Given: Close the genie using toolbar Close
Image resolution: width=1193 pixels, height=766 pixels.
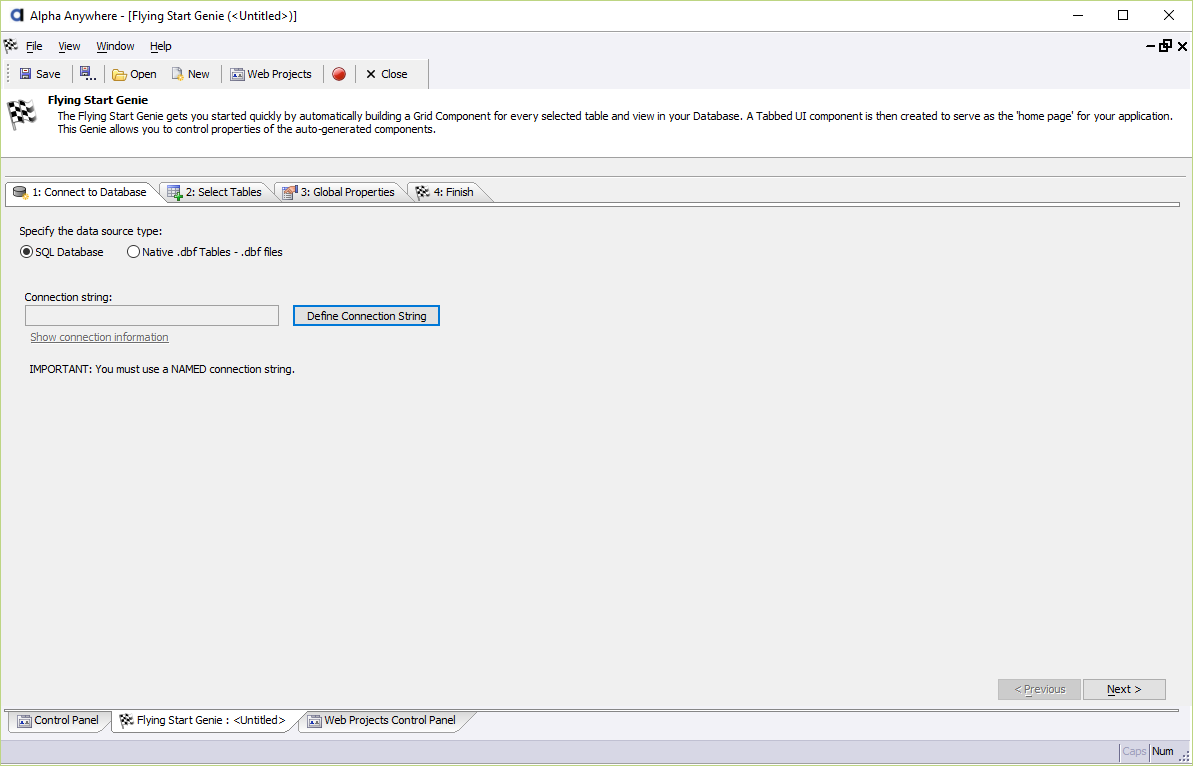Looking at the screenshot, I should point(387,74).
